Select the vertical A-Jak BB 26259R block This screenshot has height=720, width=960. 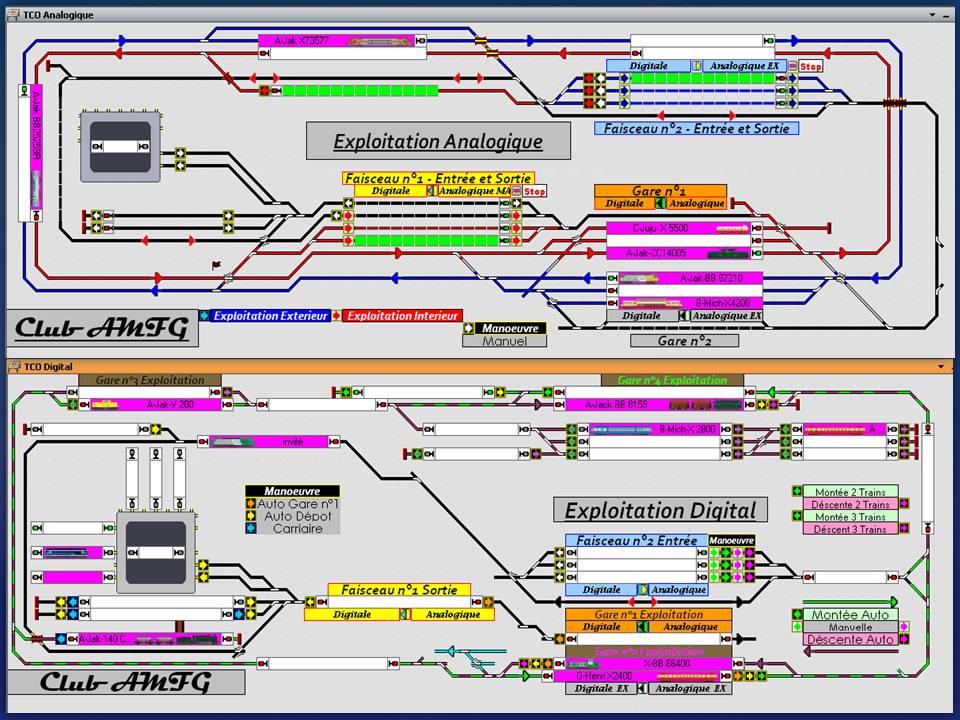[37, 147]
